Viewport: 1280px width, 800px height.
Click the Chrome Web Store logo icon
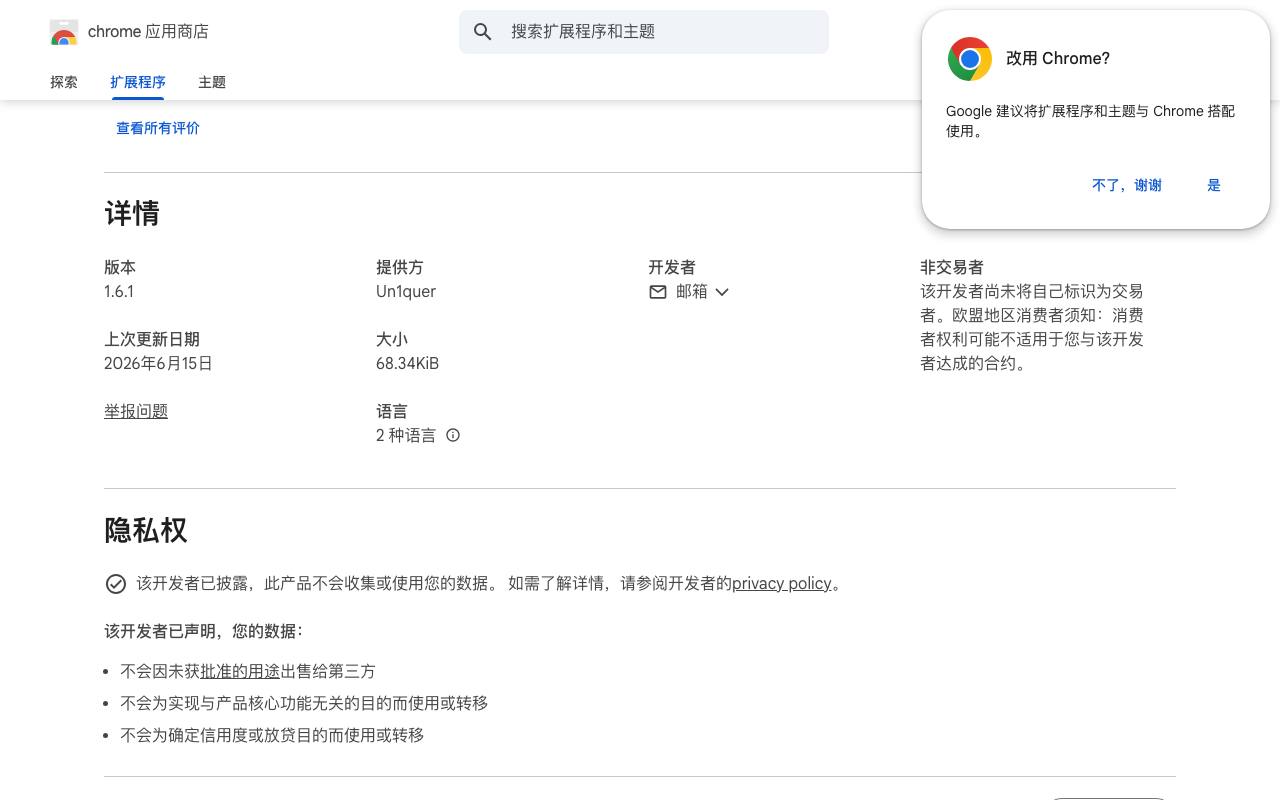click(64, 32)
